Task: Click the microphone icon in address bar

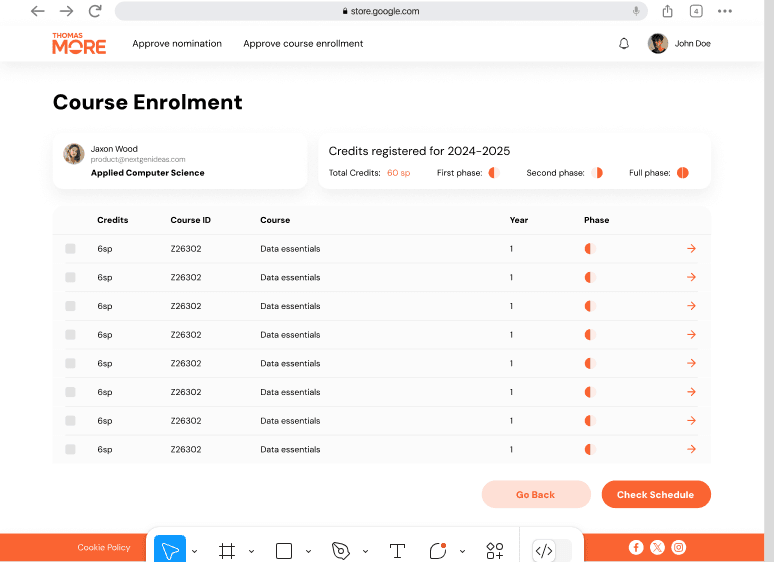Action: [x=636, y=11]
